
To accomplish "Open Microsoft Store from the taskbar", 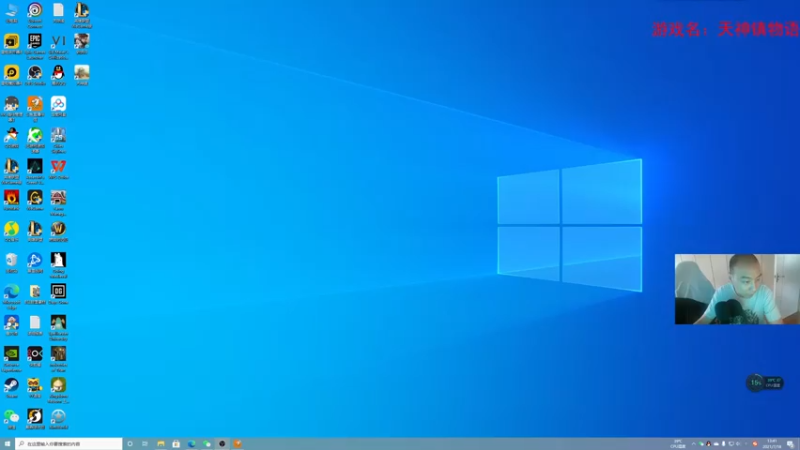I will tap(176, 444).
